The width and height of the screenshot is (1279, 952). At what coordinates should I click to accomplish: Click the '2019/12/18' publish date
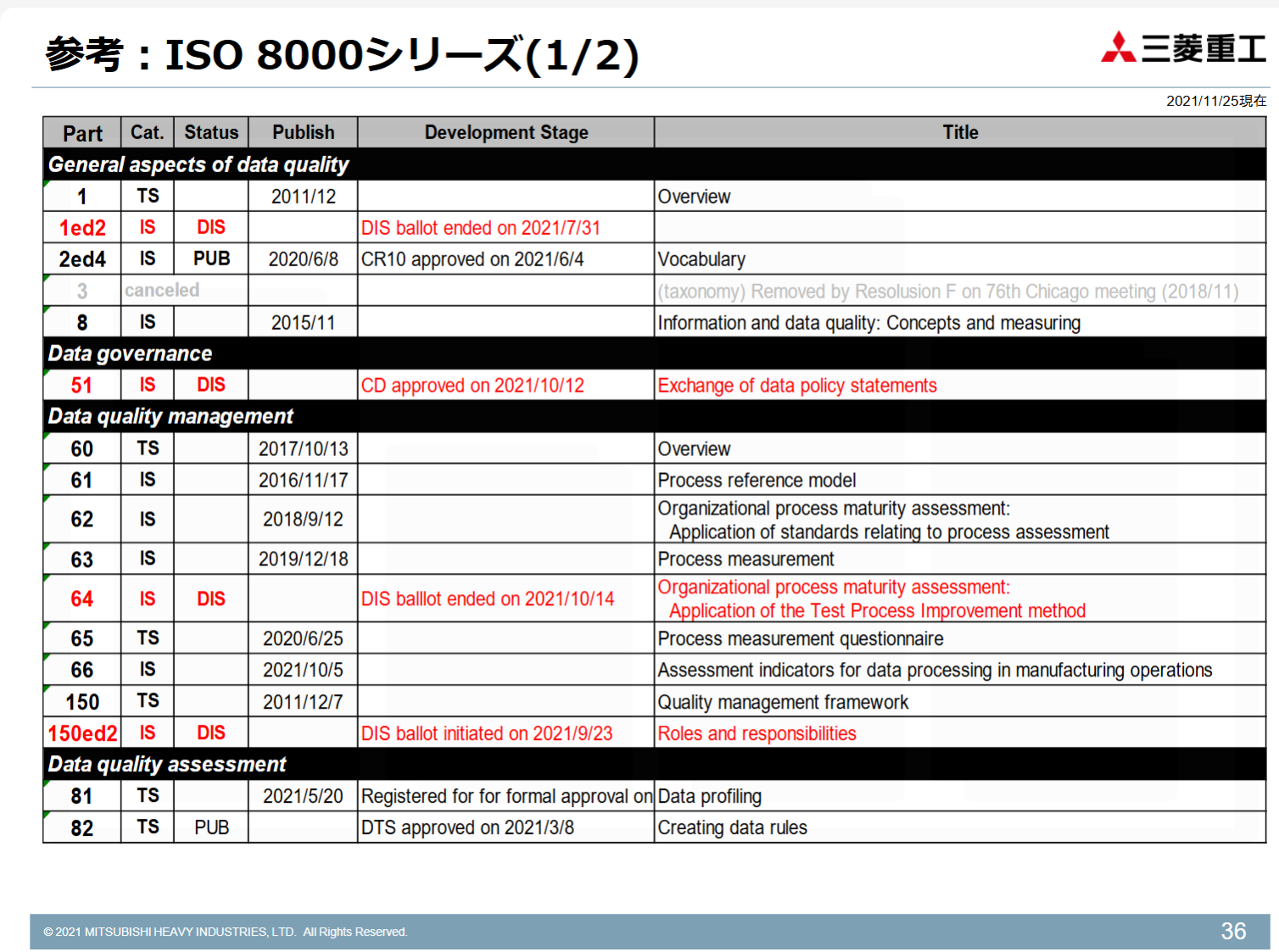pyautogui.click(x=303, y=560)
